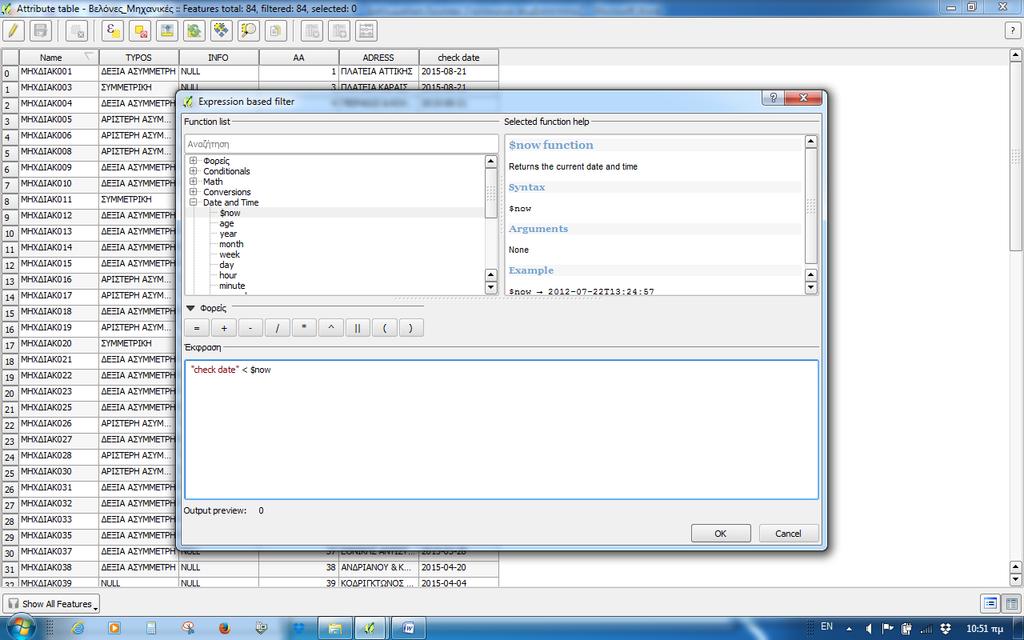The height and width of the screenshot is (640, 1024).
Task: Click unselect all features icon
Action: [140, 31]
